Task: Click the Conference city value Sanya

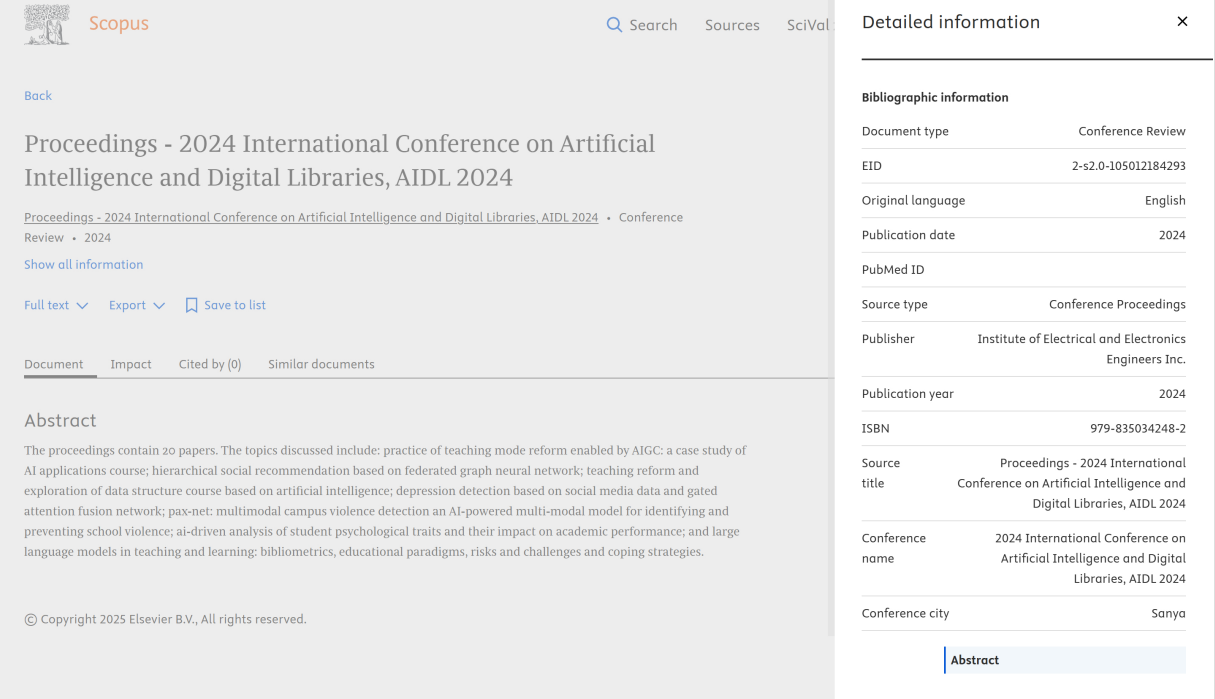Action: click(x=1168, y=613)
